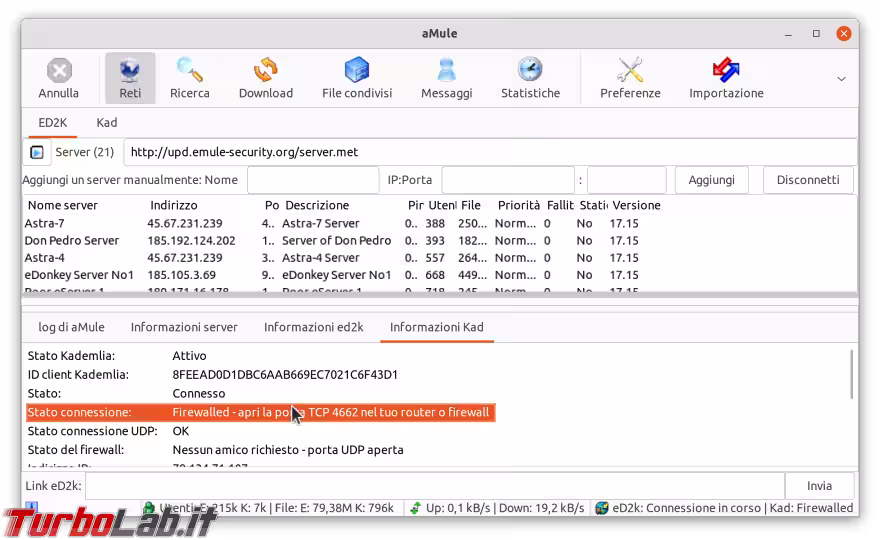
Task: Click the Invia button
Action: 819,486
